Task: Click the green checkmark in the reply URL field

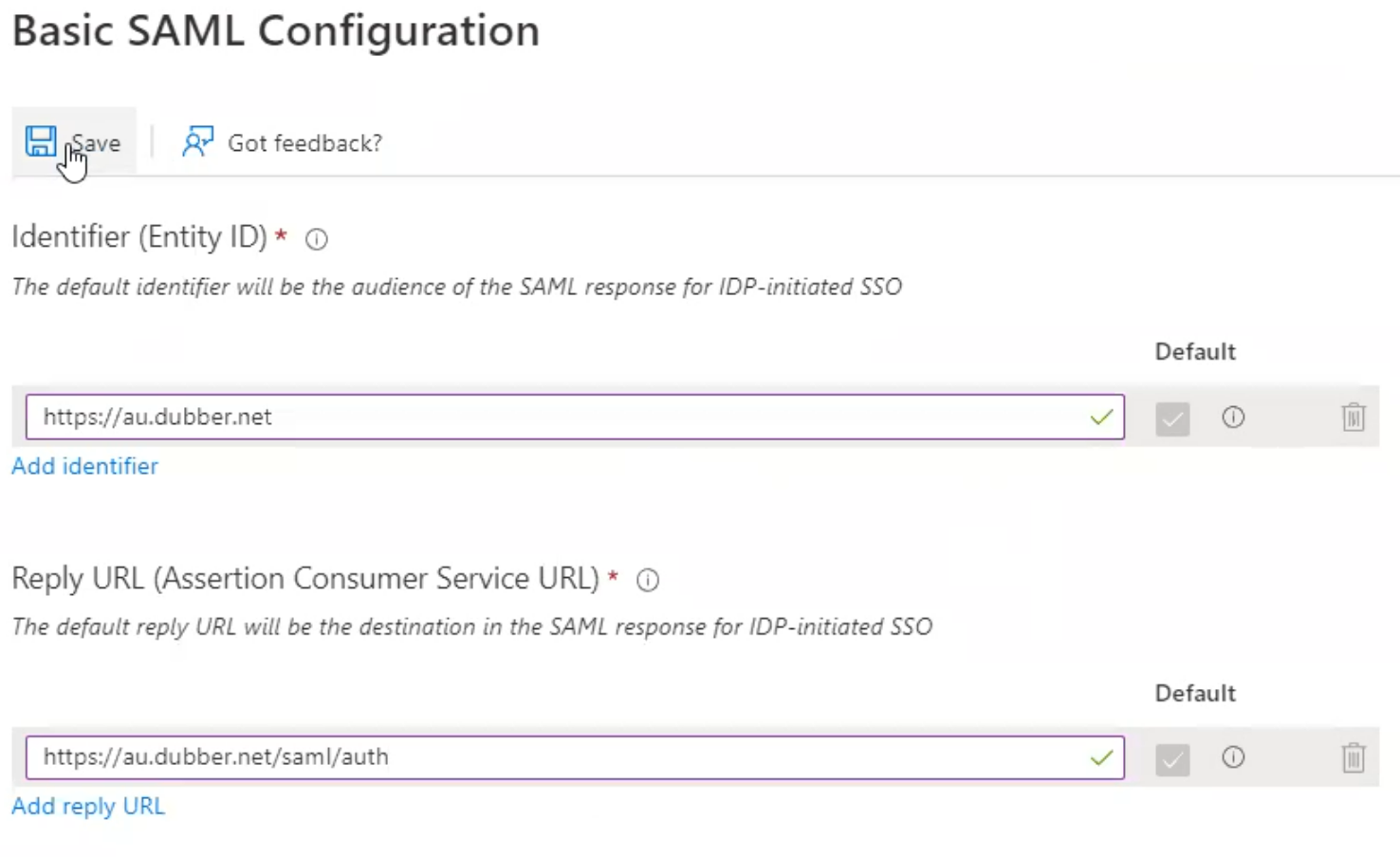Action: [x=1101, y=757]
